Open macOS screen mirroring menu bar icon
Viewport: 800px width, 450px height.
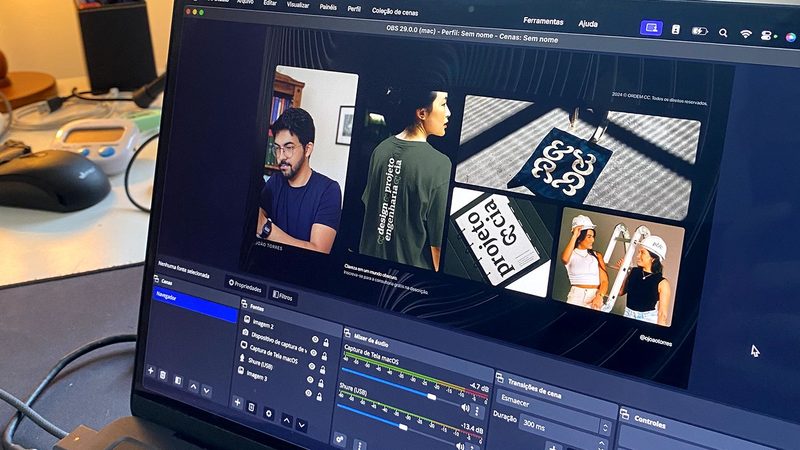point(652,28)
